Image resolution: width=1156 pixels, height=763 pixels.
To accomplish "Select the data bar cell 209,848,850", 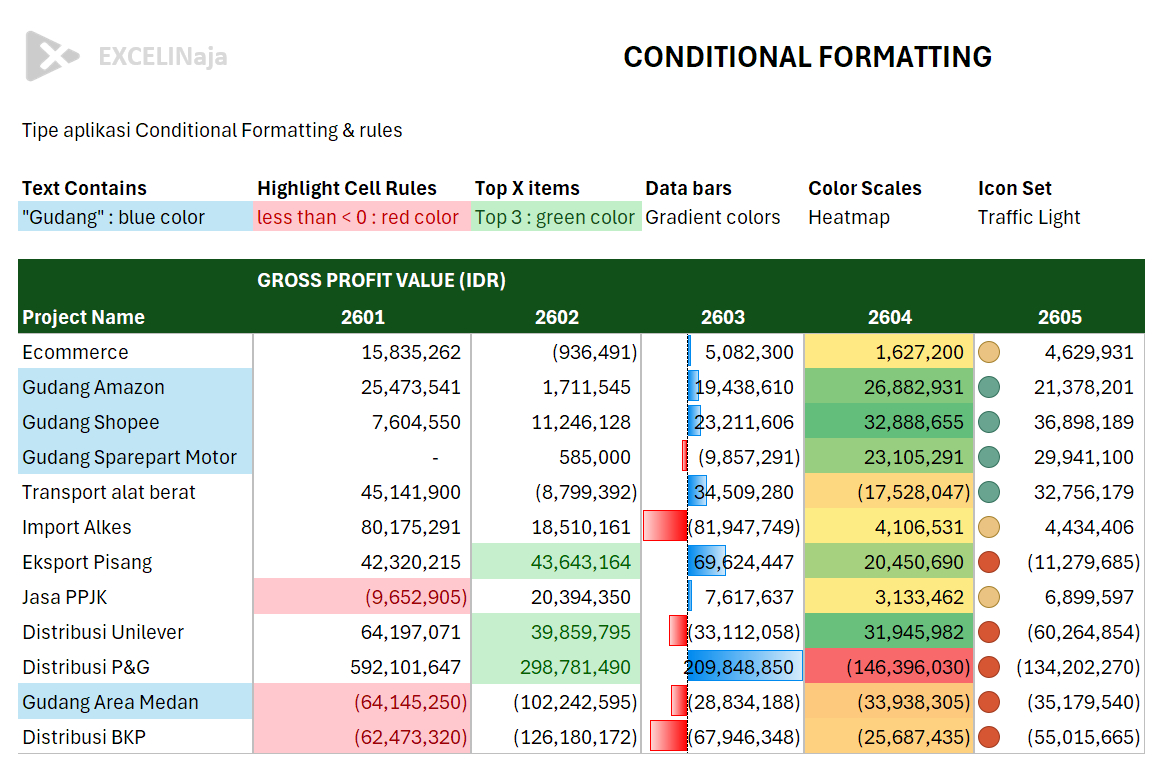I will coord(723,667).
